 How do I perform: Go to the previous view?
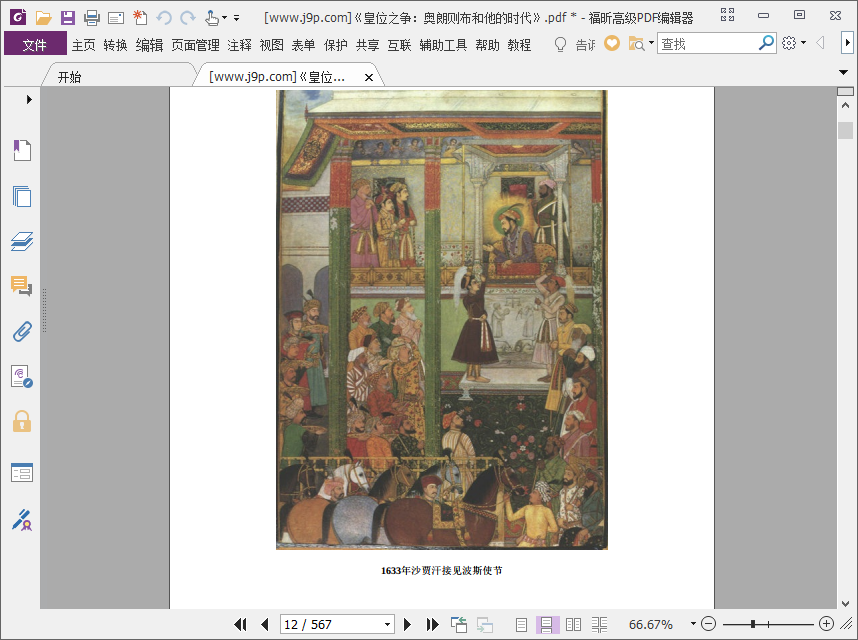459,624
